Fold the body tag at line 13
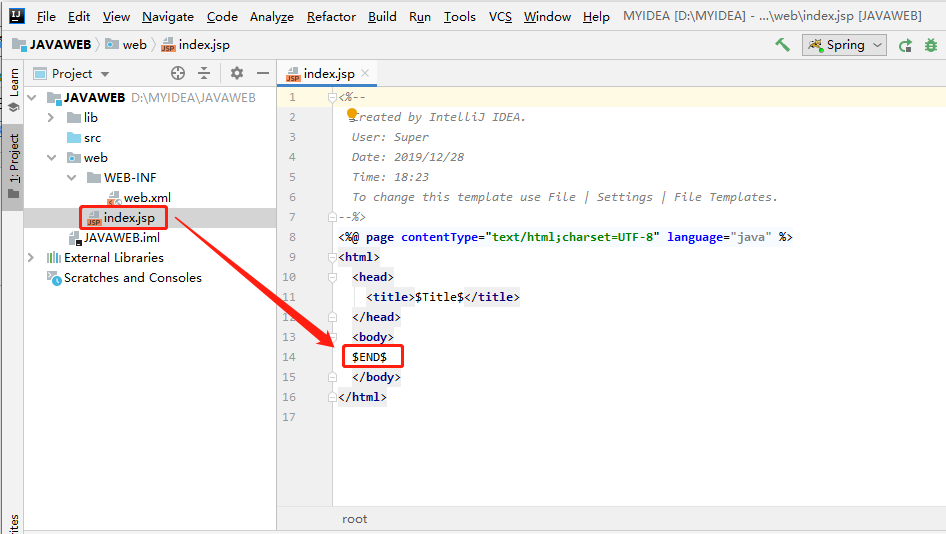The width and height of the screenshot is (946, 534). pyautogui.click(x=332, y=337)
